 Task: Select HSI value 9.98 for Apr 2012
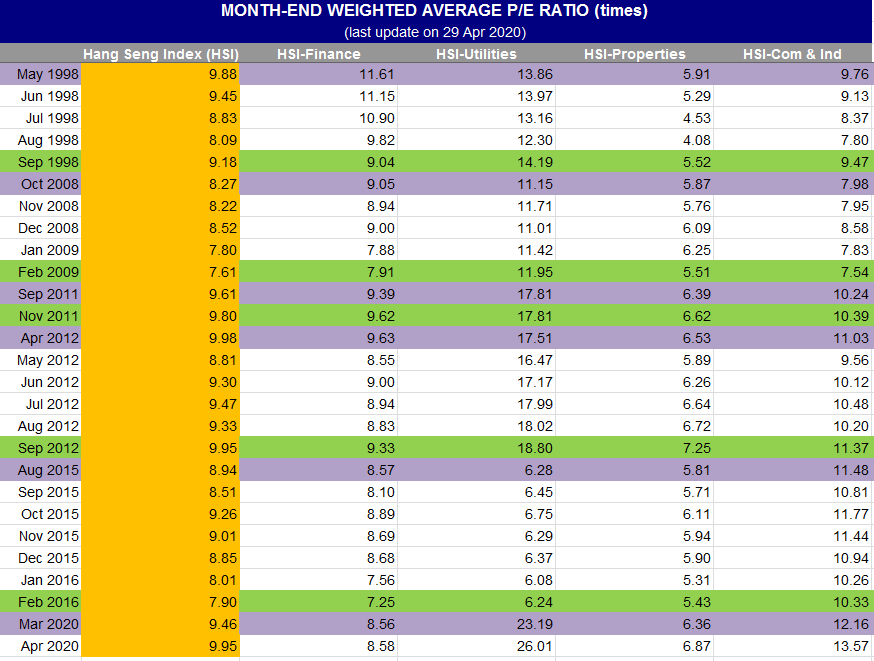[223, 338]
